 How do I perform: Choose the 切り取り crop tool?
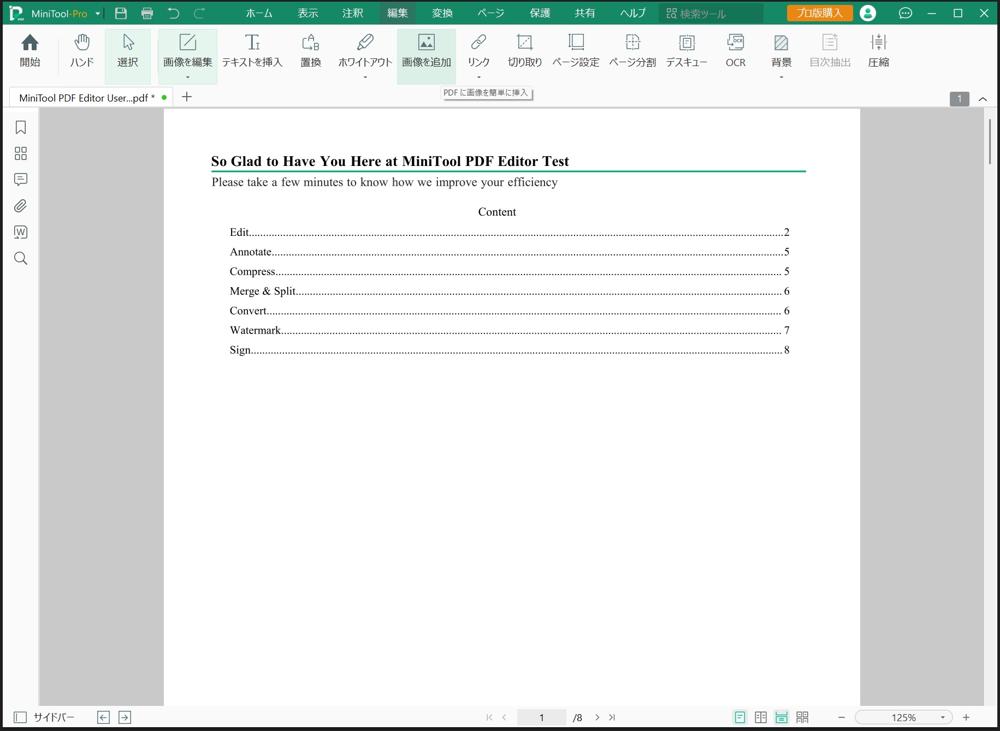tap(524, 51)
